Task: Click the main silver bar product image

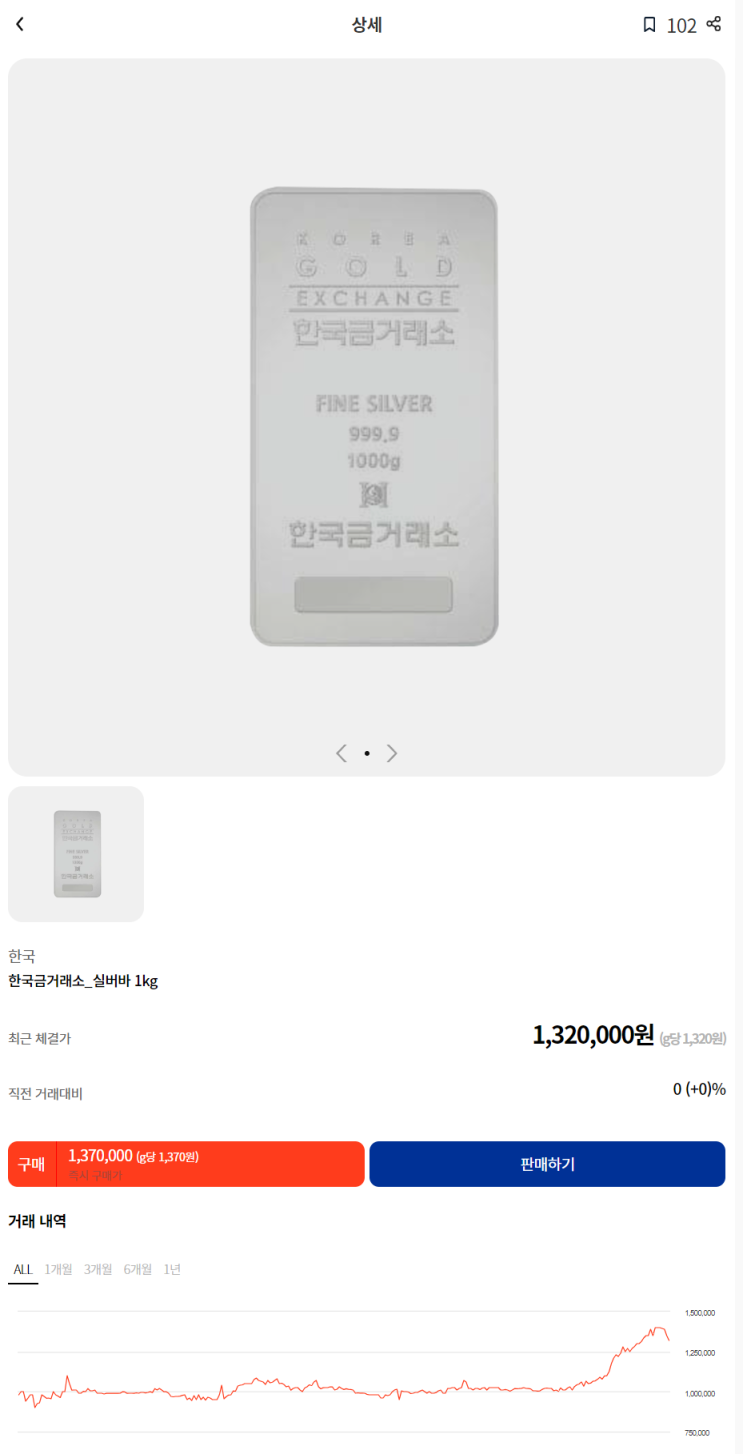Action: click(x=374, y=418)
